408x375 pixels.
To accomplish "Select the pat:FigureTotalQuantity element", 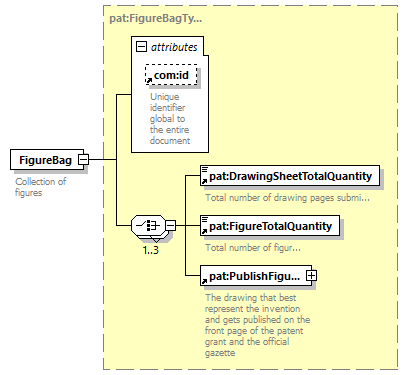I will (270, 226).
